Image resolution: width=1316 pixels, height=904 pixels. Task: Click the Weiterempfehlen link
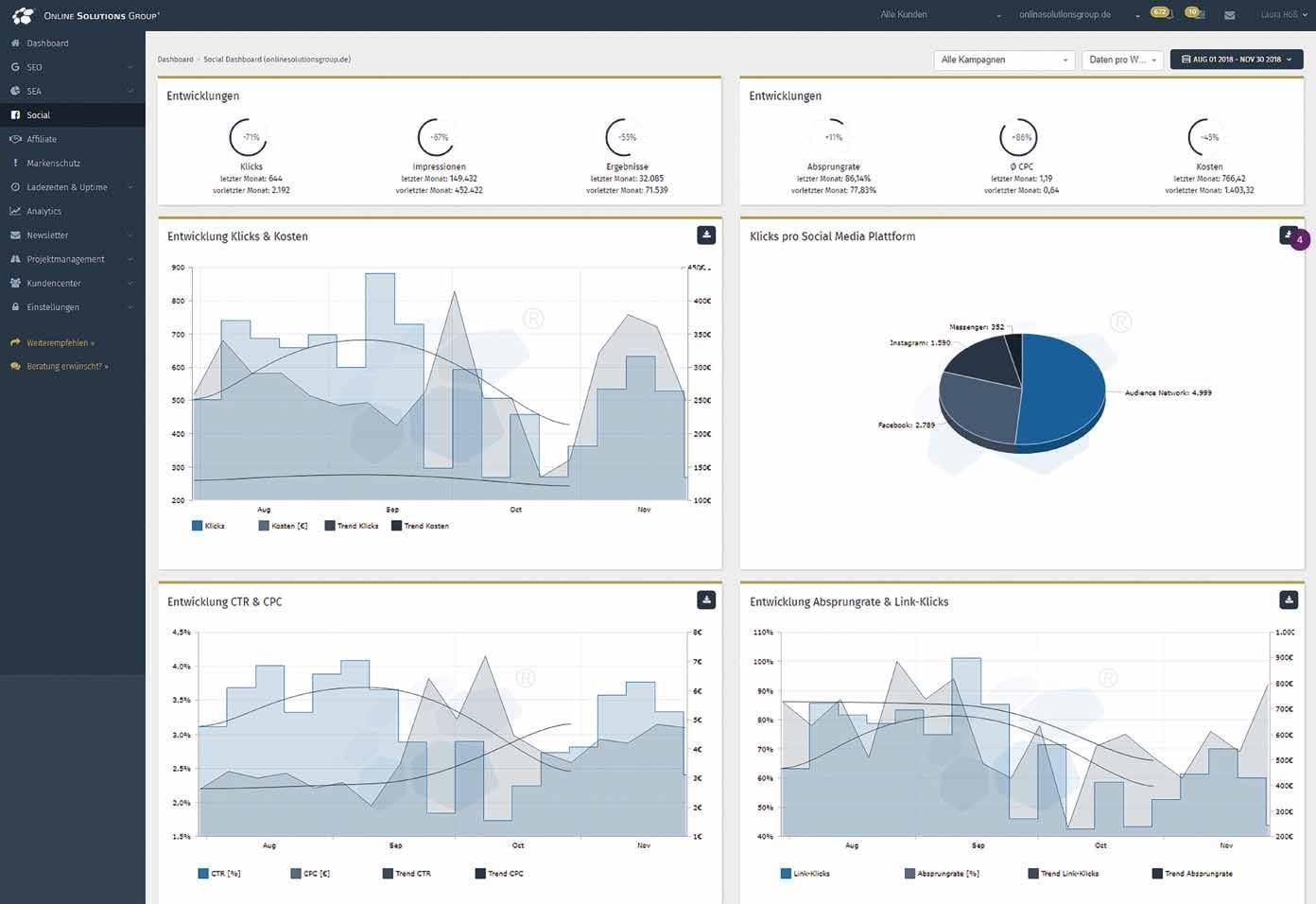point(61,342)
